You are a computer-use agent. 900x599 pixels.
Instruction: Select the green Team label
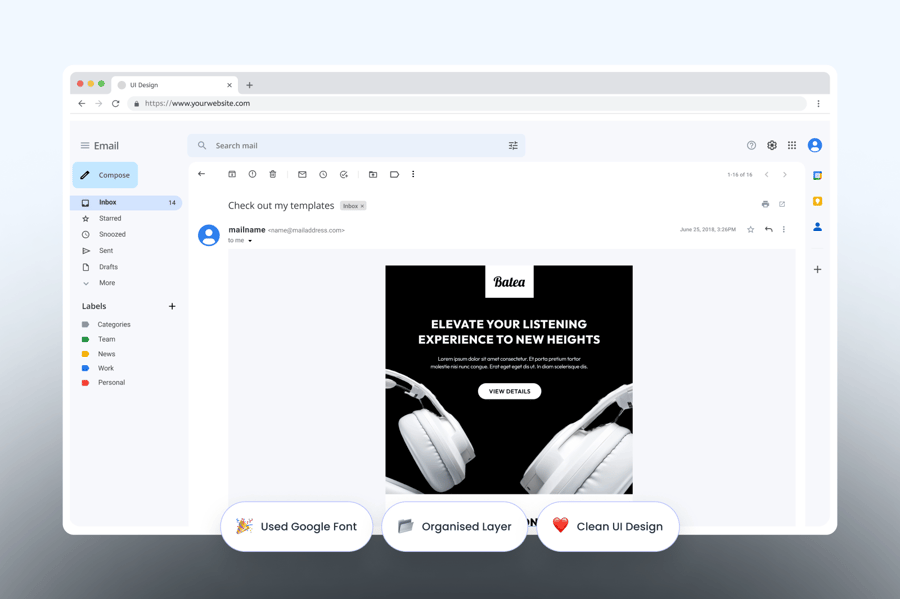coord(106,339)
